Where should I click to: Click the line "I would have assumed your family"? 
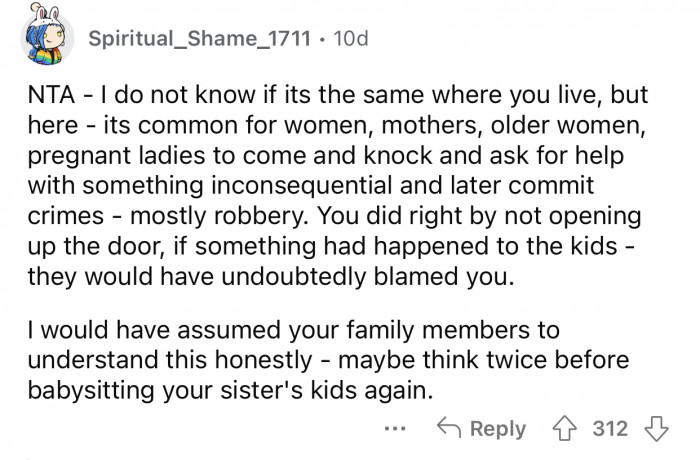(x=293, y=330)
